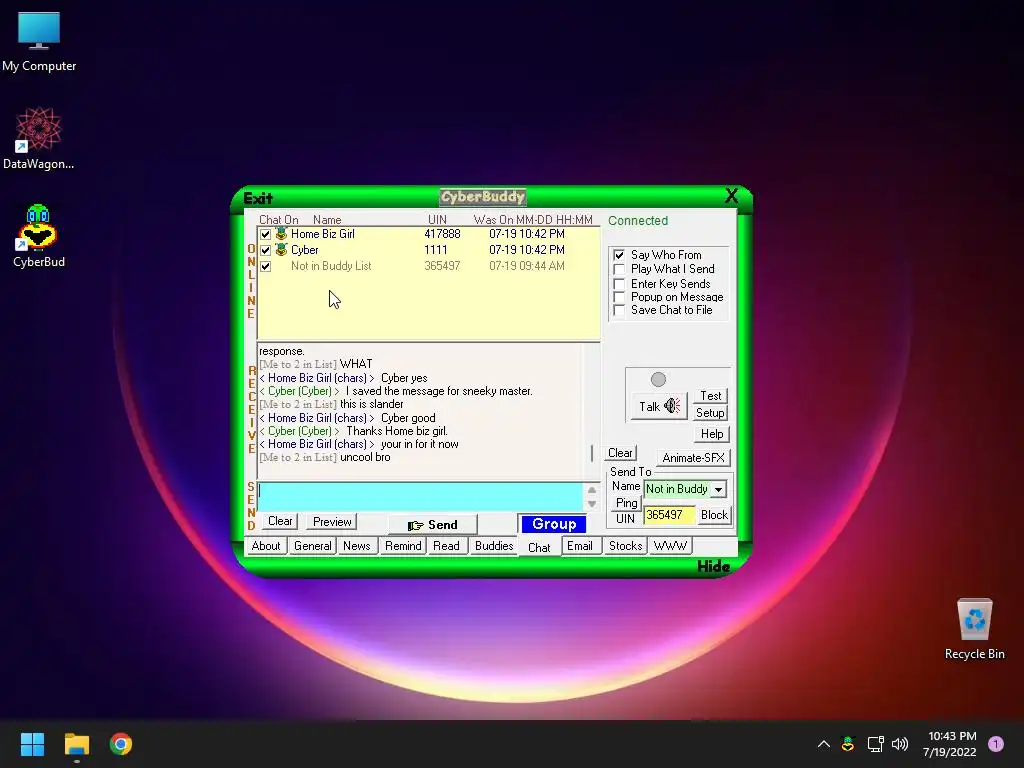The height and width of the screenshot is (768, 1024).
Task: Click send box scroll down arrow
Action: [x=591, y=504]
